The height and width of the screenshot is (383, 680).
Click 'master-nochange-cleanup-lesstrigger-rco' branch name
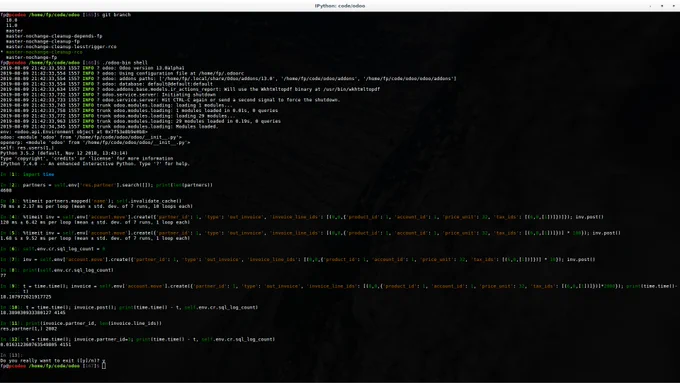pyautogui.click(x=61, y=46)
